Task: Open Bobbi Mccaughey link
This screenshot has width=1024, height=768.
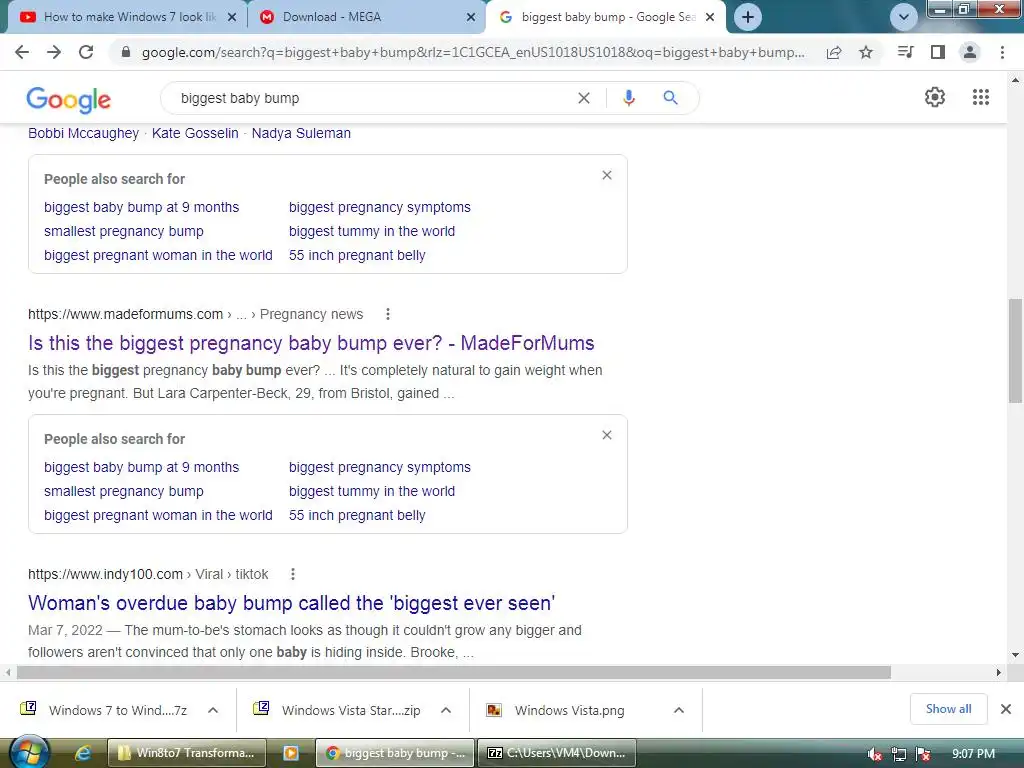Action: click(x=84, y=133)
